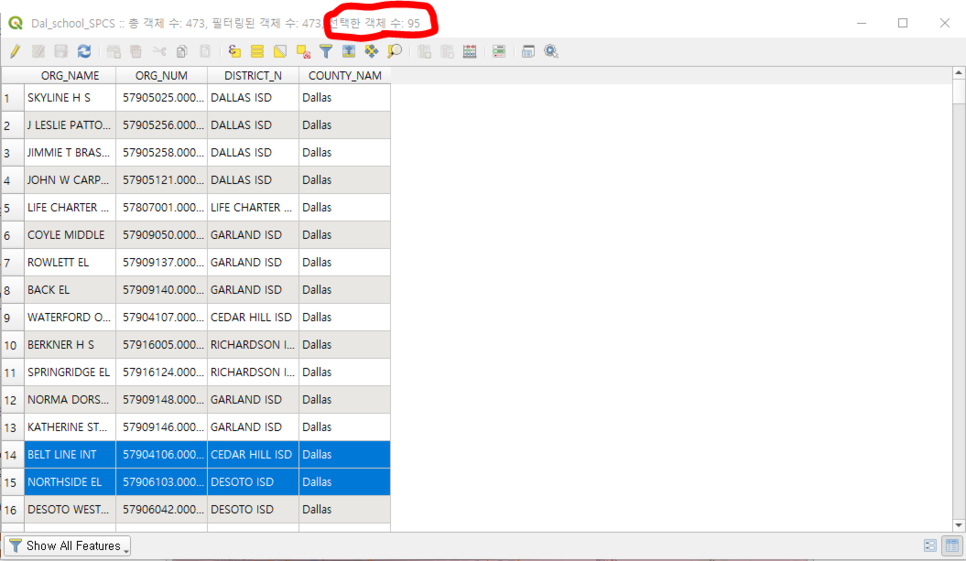This screenshot has width=966, height=561.
Task: Click the save edits icon
Action: coord(61,52)
